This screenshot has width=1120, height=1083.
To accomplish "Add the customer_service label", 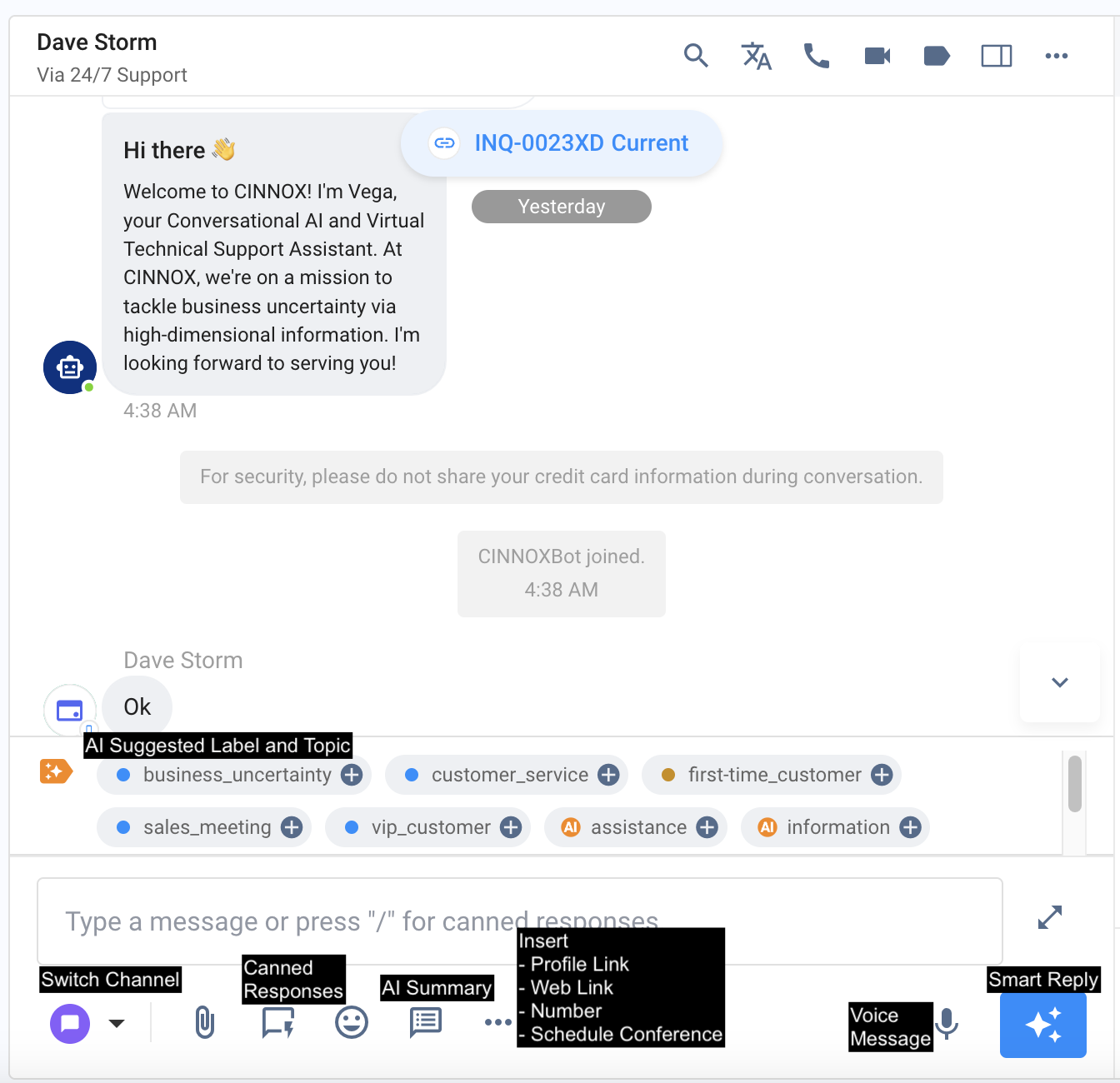I will pos(609,775).
